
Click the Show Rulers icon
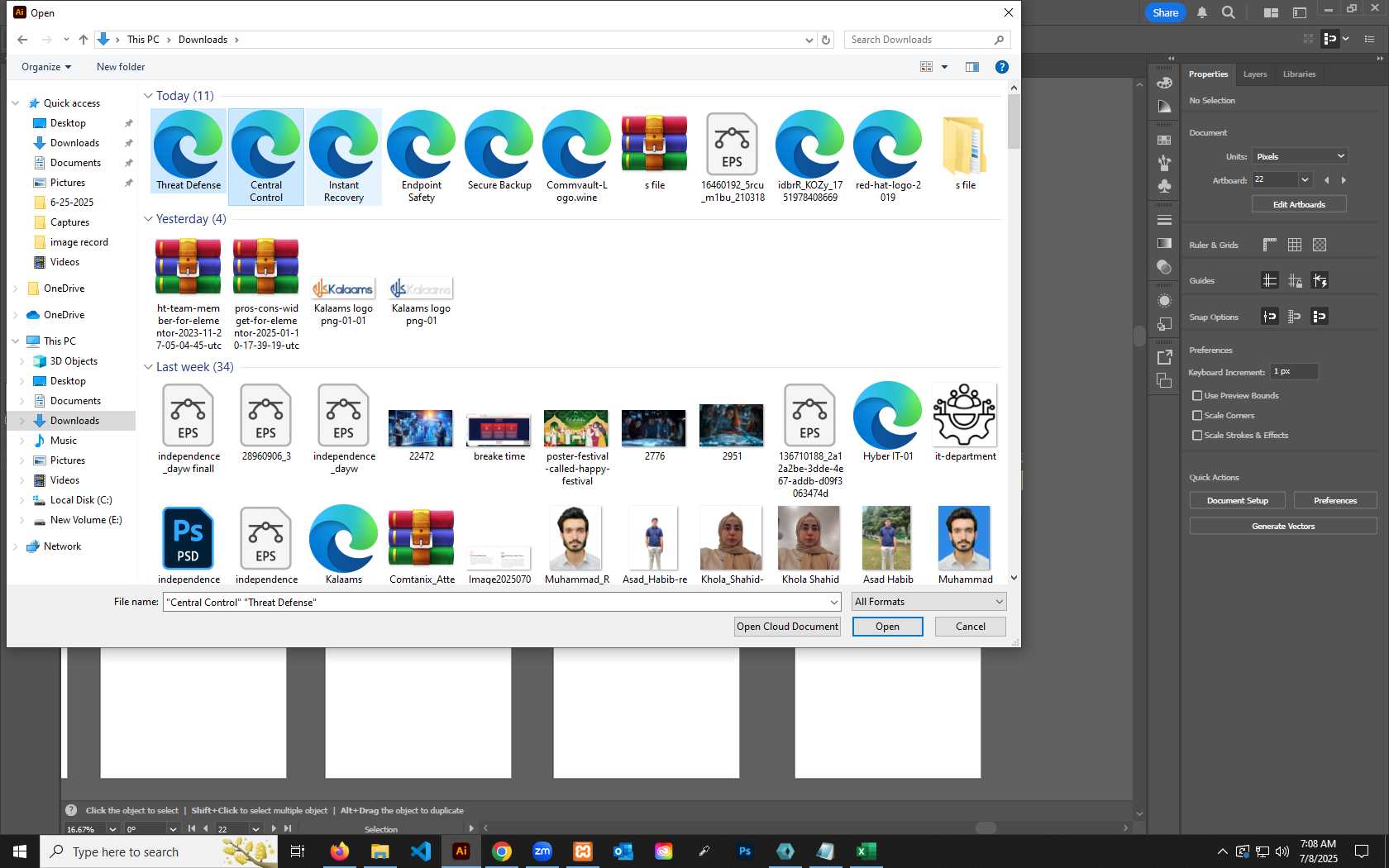(1270, 245)
